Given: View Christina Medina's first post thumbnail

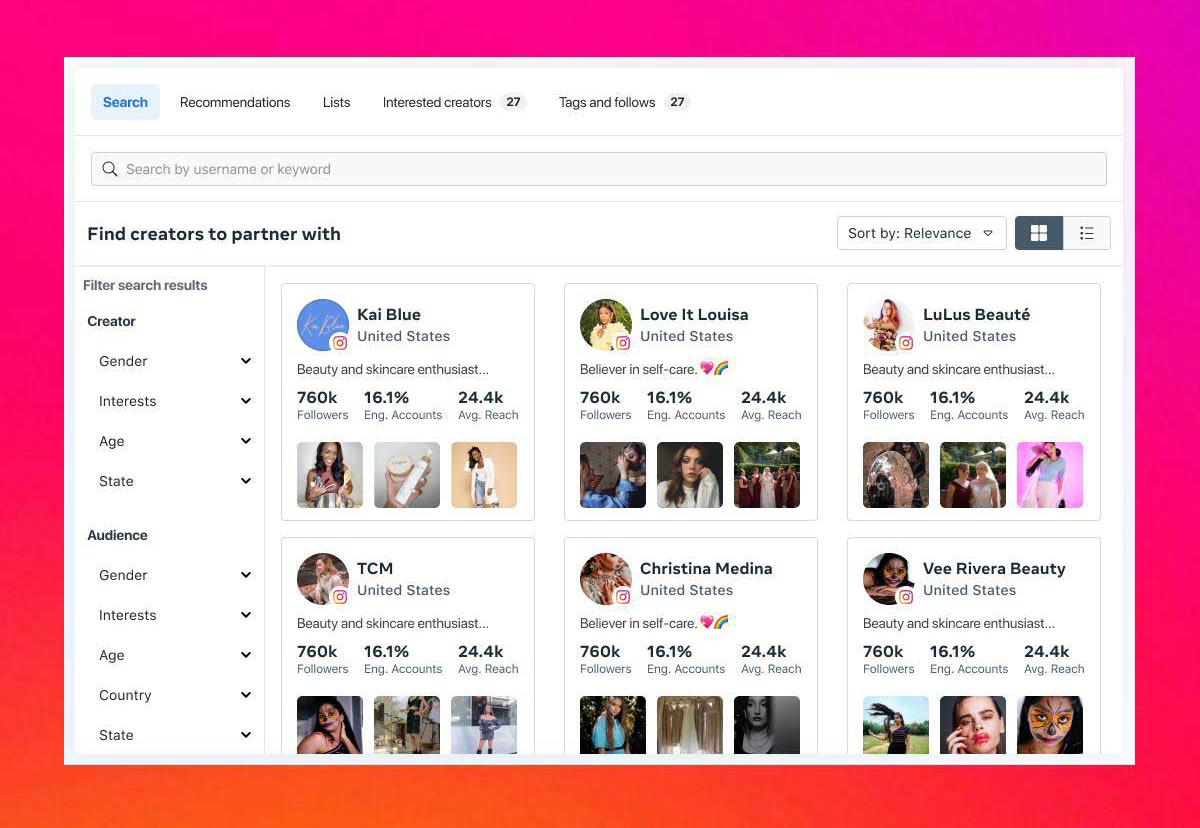Looking at the screenshot, I should (x=613, y=725).
